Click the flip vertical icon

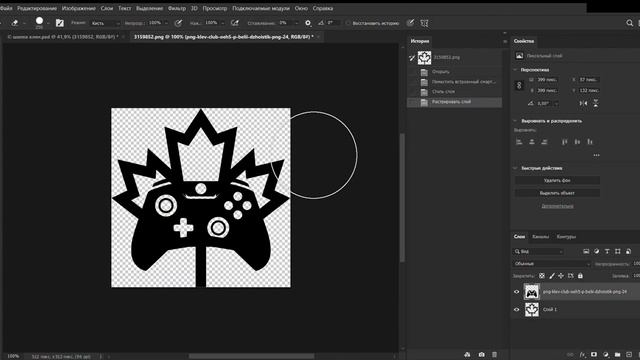tap(596, 104)
